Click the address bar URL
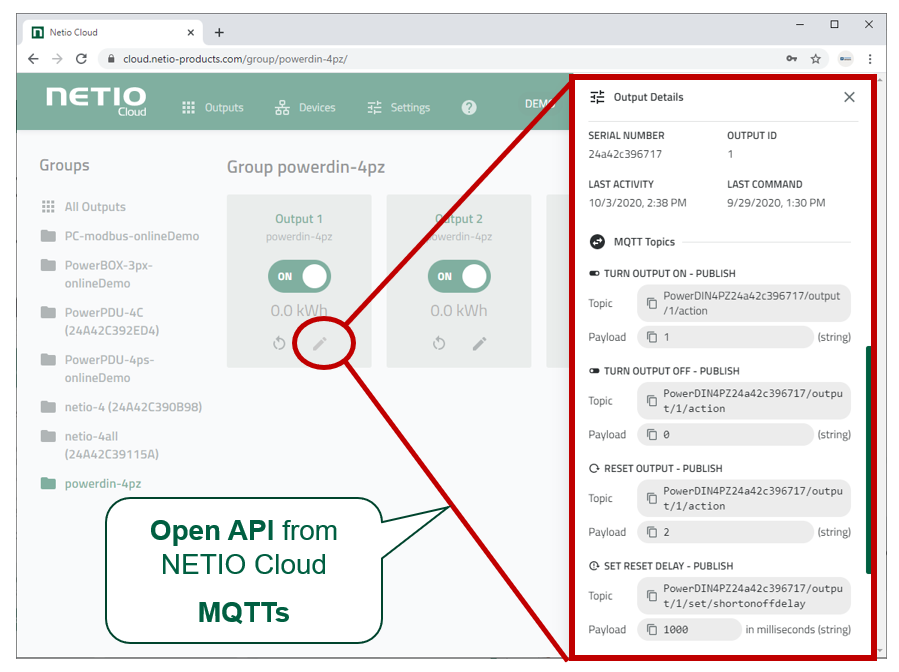Viewport: 899px width, 672px height. 235,58
